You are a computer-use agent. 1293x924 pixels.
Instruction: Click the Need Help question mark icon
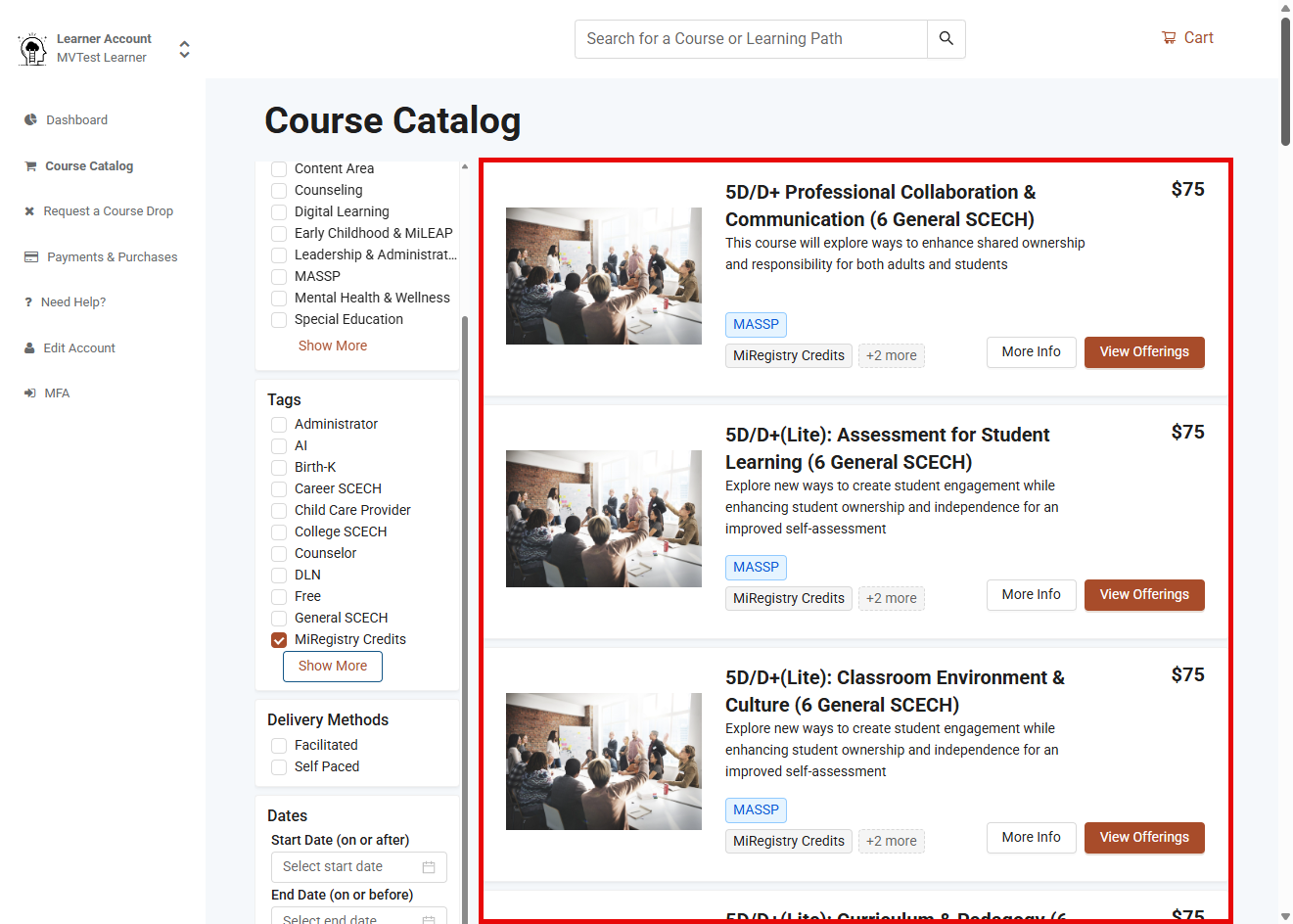(x=28, y=302)
